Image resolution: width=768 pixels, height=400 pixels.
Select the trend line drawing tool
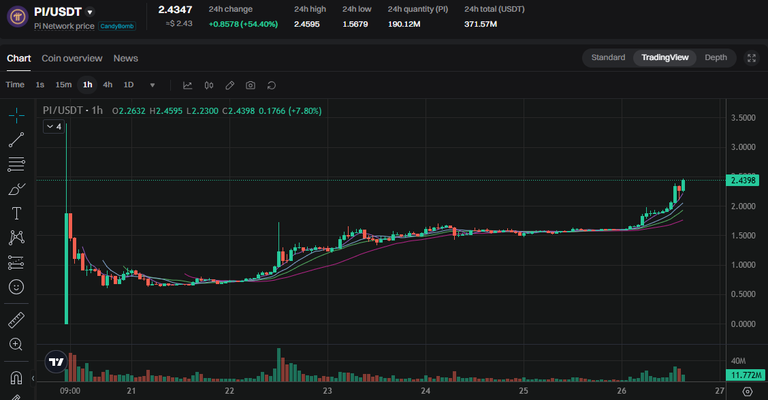16,140
